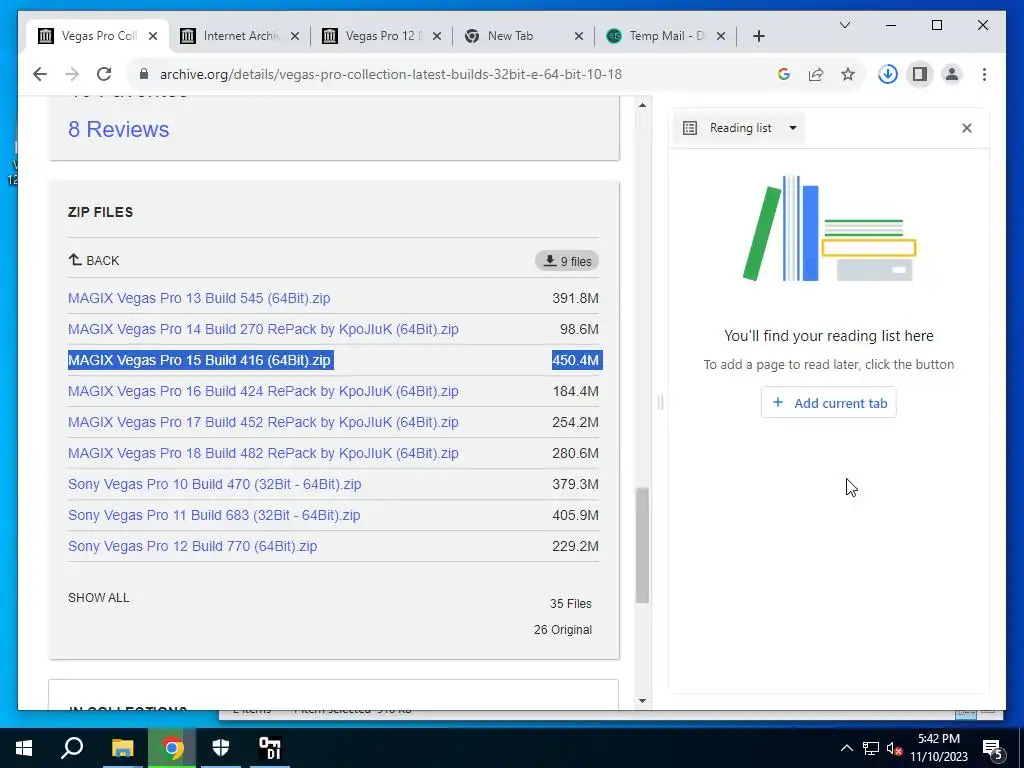Screen dimensions: 1024x768
Task: Expand the Reading list dropdown
Action: (x=793, y=128)
